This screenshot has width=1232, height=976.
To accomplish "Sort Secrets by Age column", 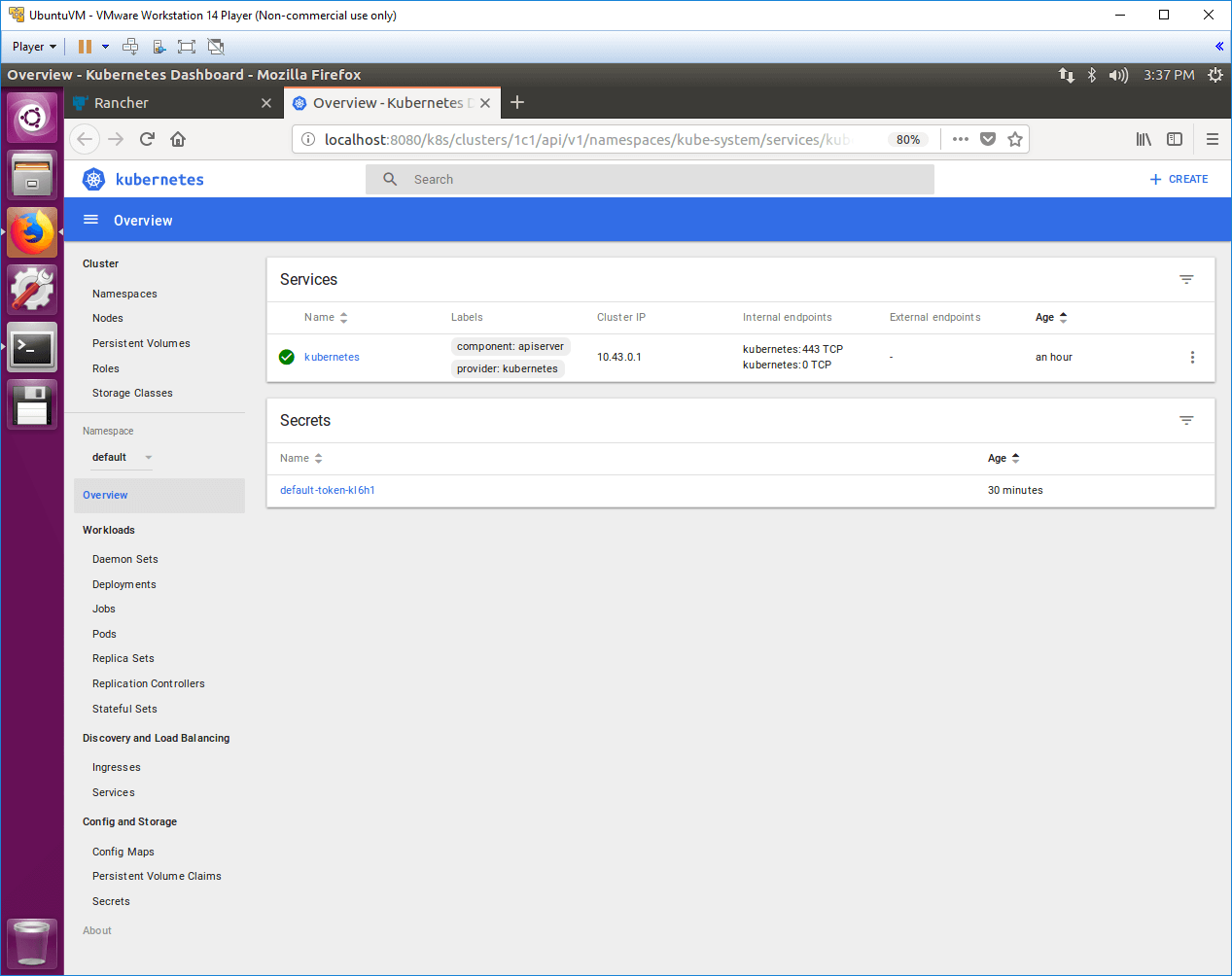I will 1003,458.
